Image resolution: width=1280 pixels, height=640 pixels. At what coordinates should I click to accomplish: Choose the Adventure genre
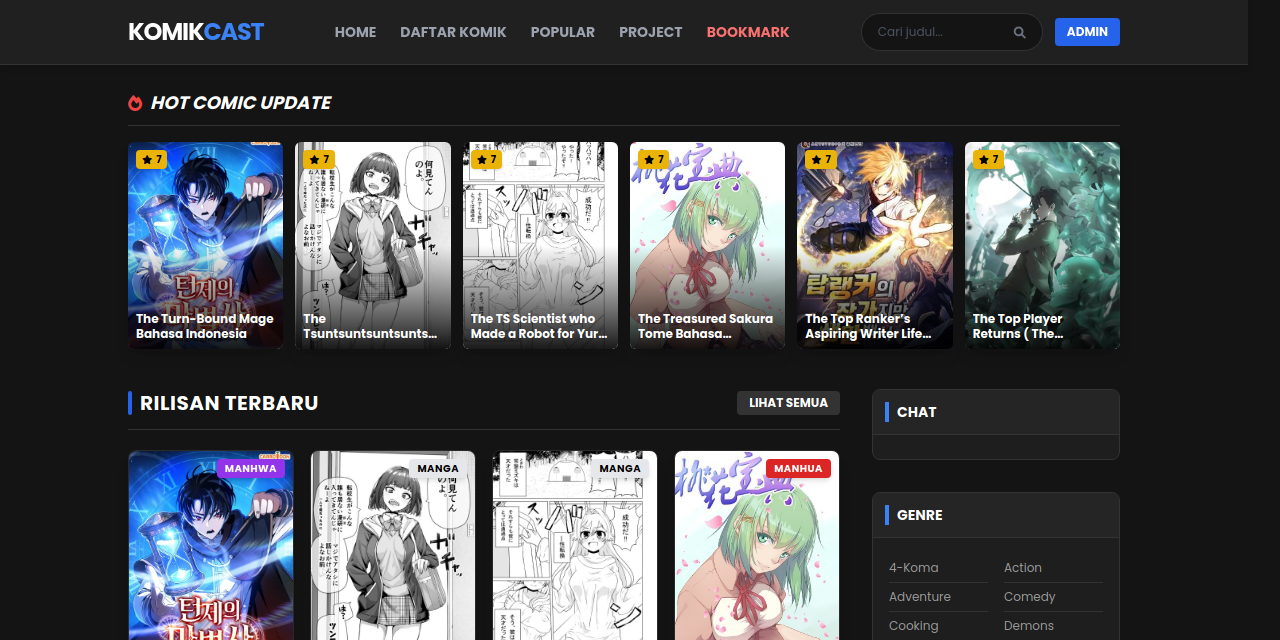click(920, 596)
